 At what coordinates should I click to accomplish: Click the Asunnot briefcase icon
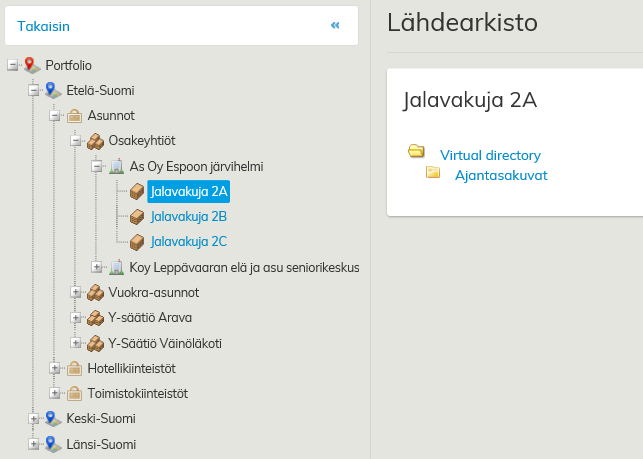click(x=75, y=116)
